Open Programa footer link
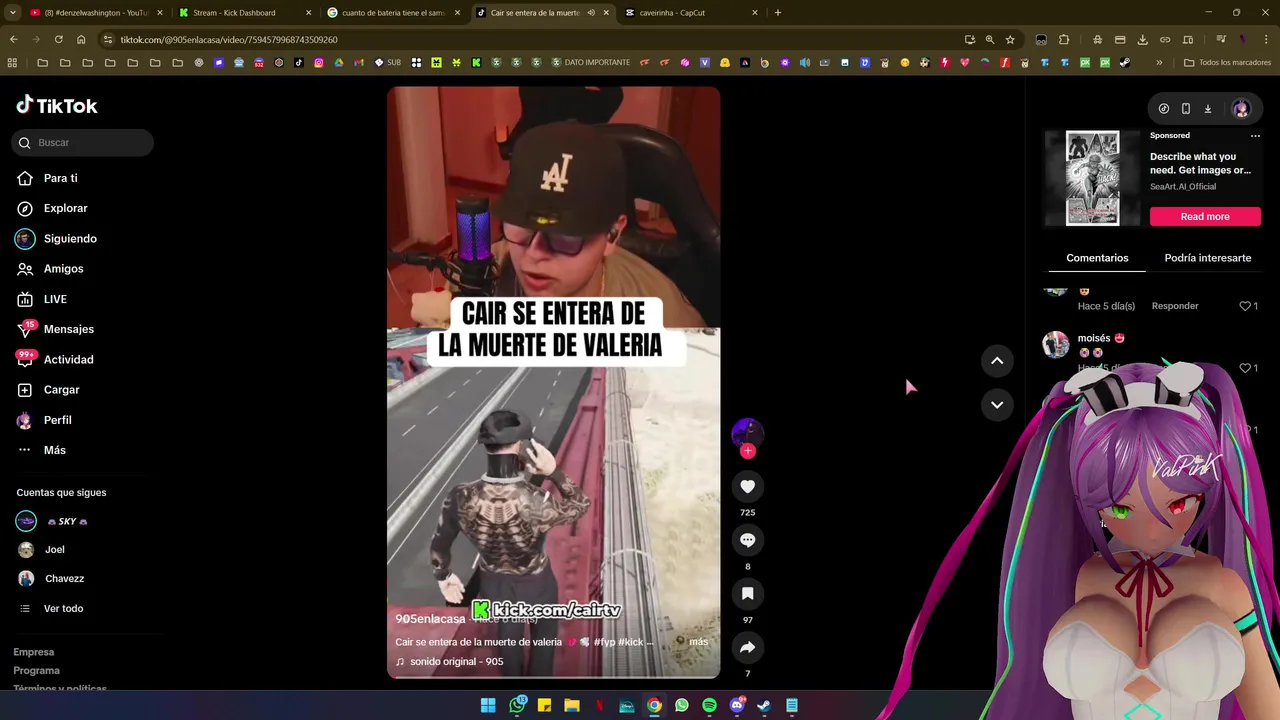Viewport: 1280px width, 720px height. coord(36,671)
